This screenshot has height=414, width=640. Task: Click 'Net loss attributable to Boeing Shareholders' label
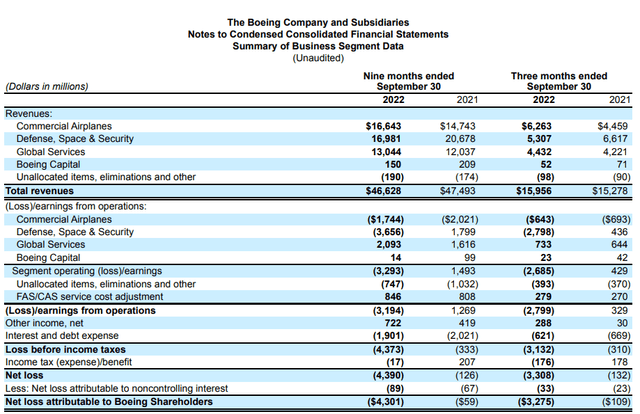(109, 402)
